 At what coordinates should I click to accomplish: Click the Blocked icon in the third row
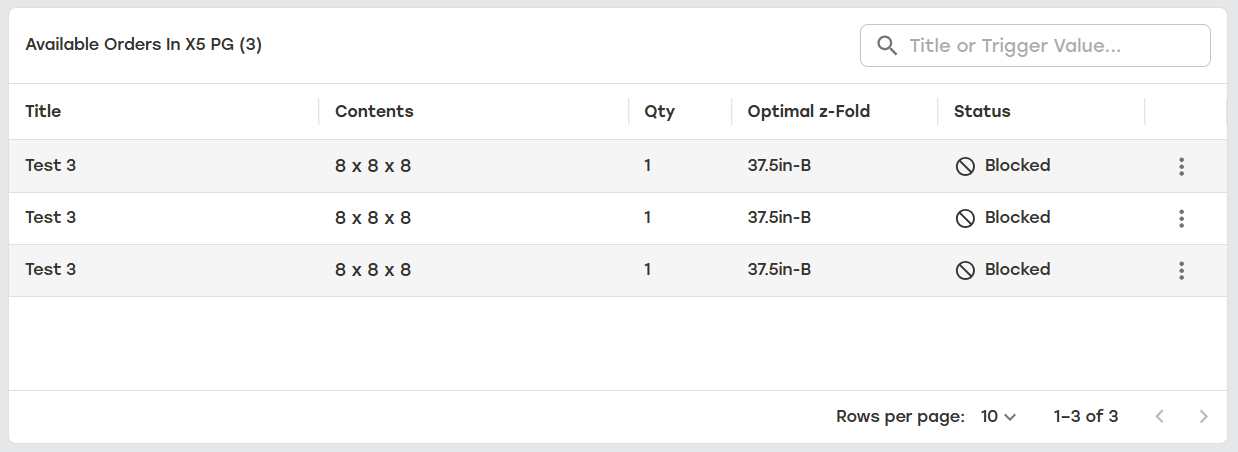pos(965,270)
